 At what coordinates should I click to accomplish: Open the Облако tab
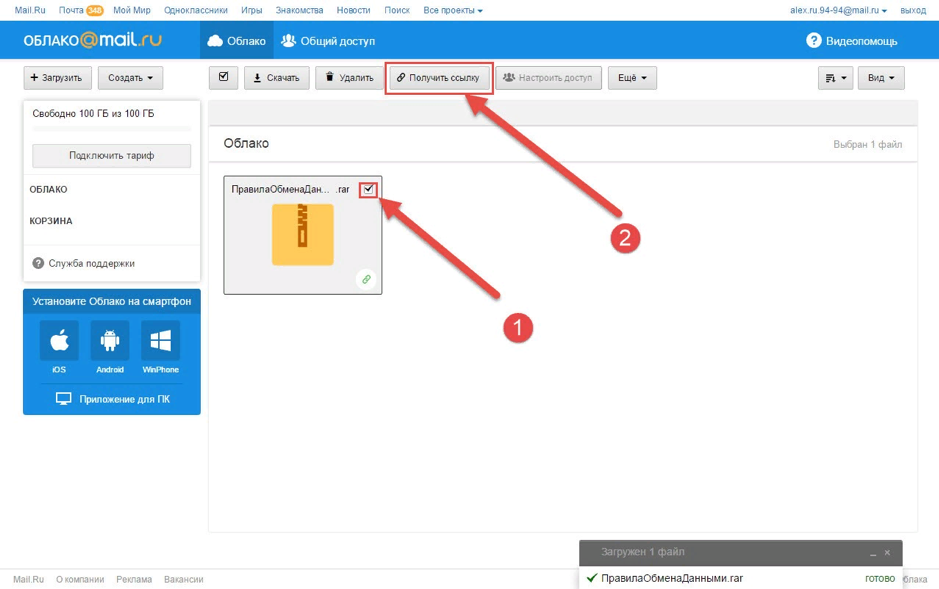click(237, 41)
